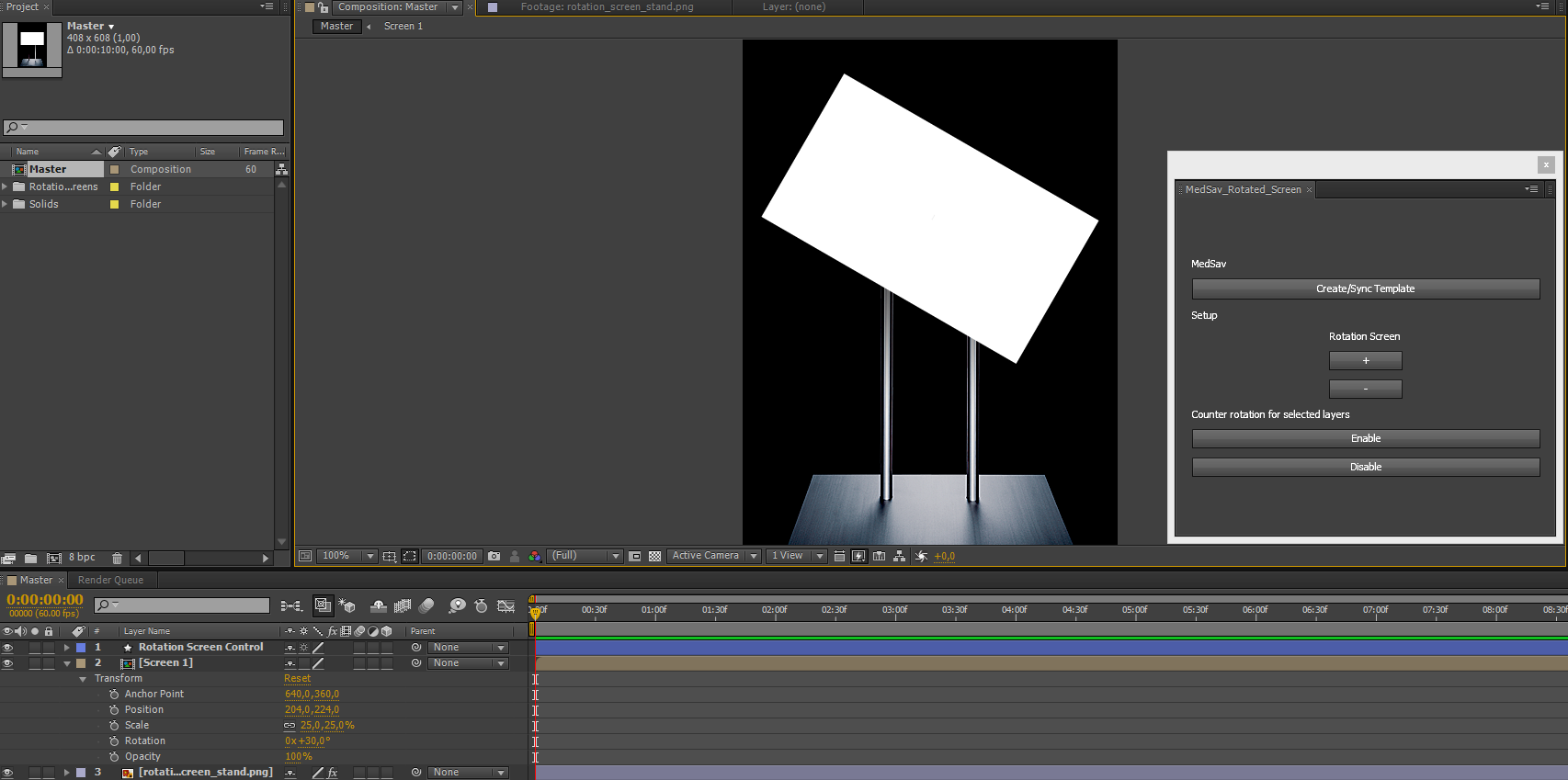Image resolution: width=1568 pixels, height=780 pixels.
Task: Create a new composition from Project panel
Action: pos(53,558)
